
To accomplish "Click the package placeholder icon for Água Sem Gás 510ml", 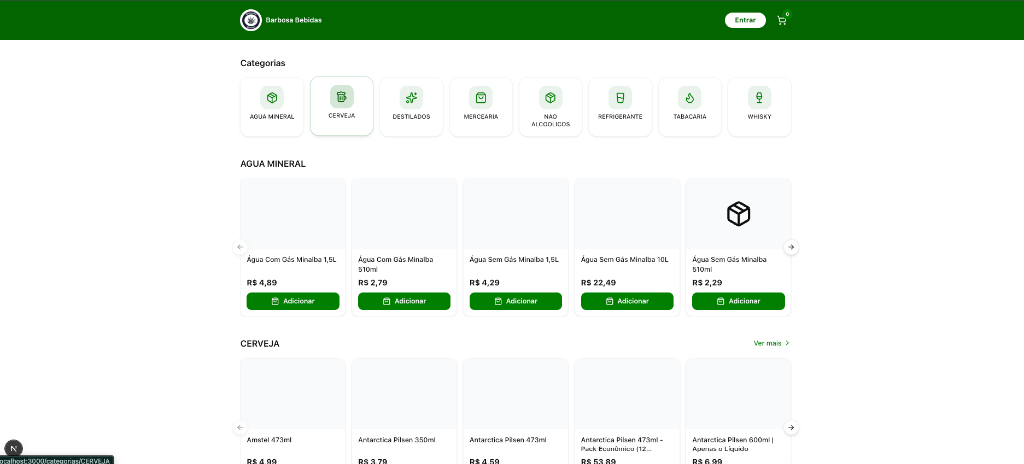I will pos(738,214).
